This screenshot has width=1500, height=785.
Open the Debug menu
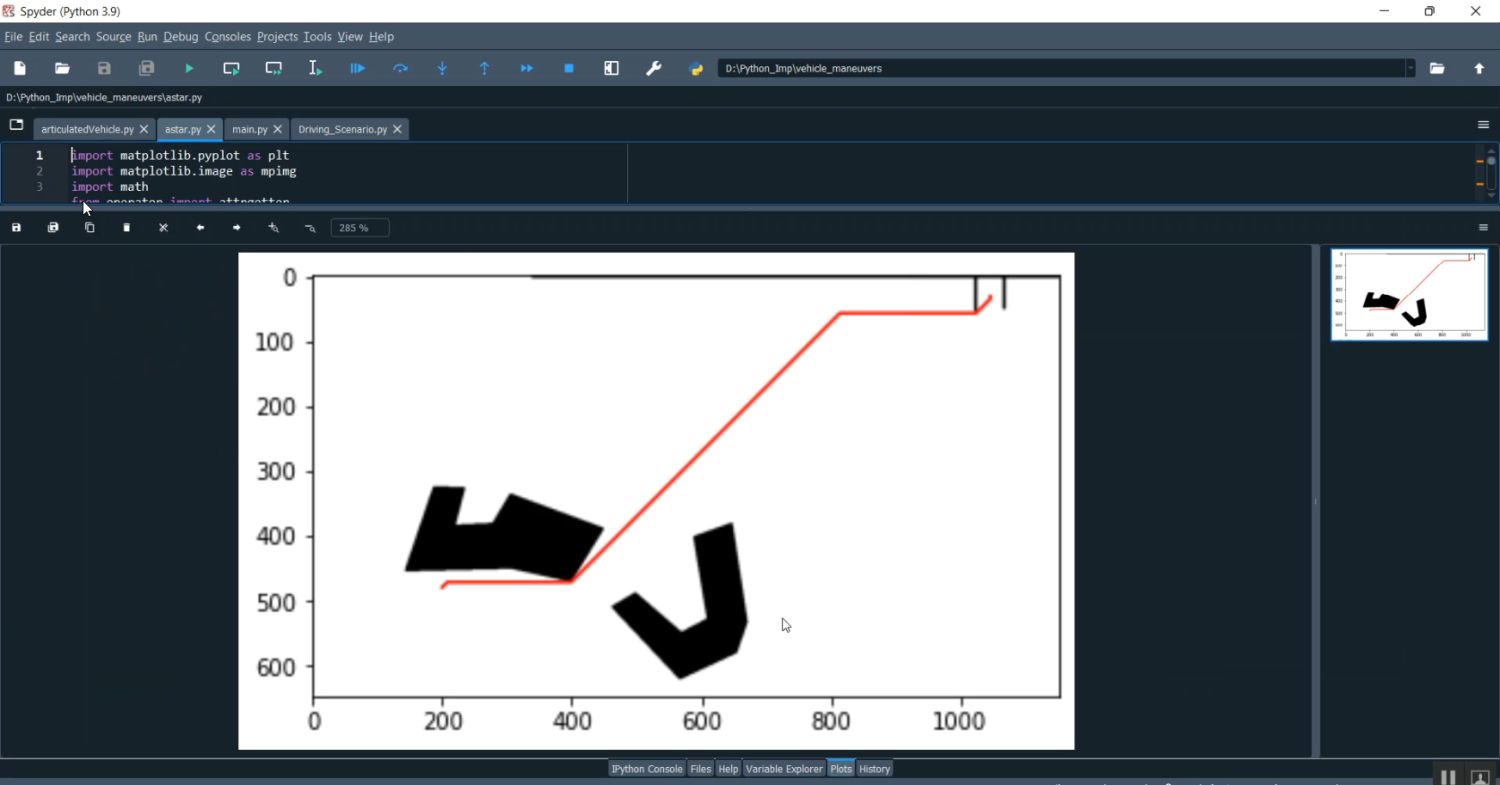pyautogui.click(x=181, y=37)
